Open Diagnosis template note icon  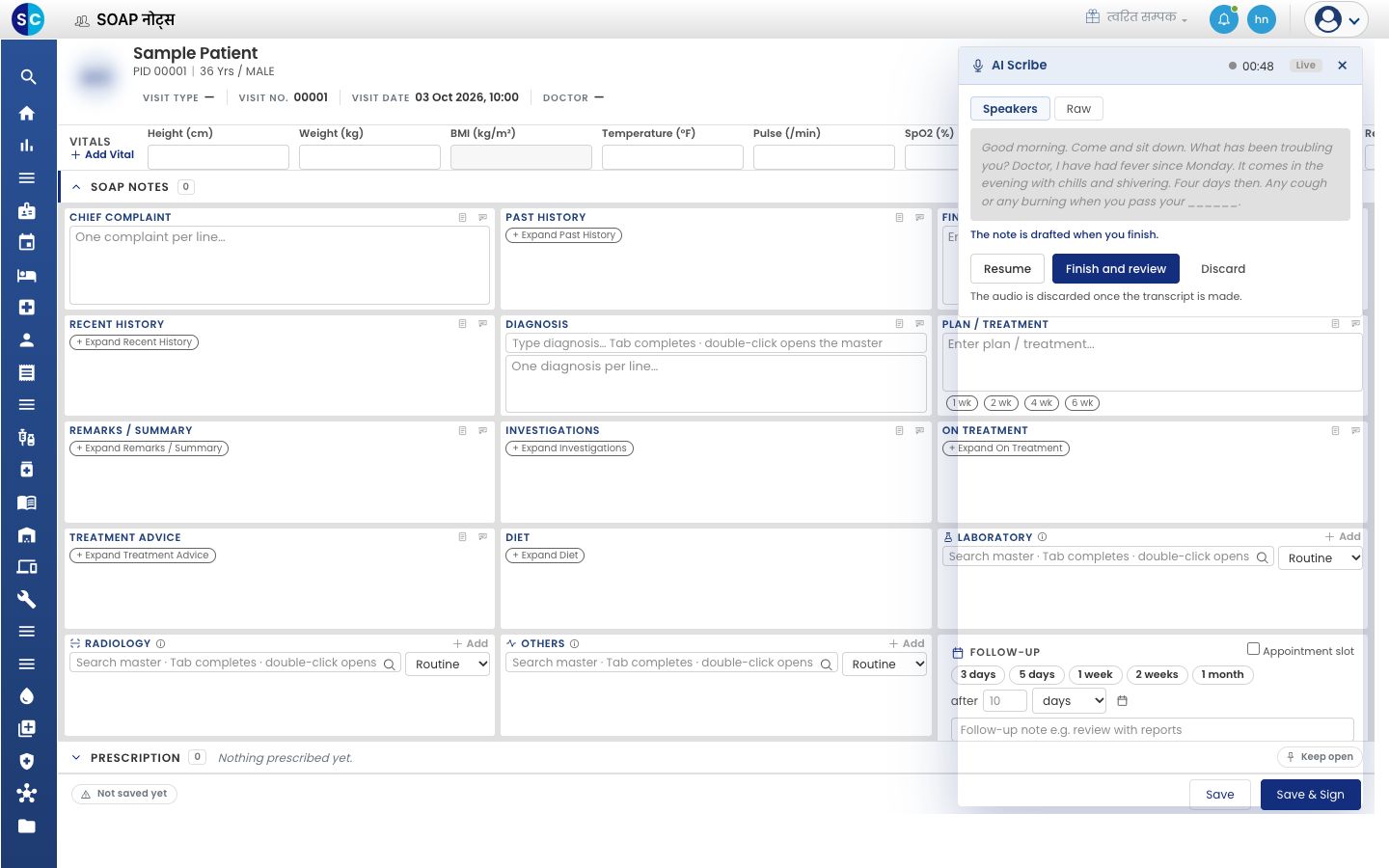point(899,324)
